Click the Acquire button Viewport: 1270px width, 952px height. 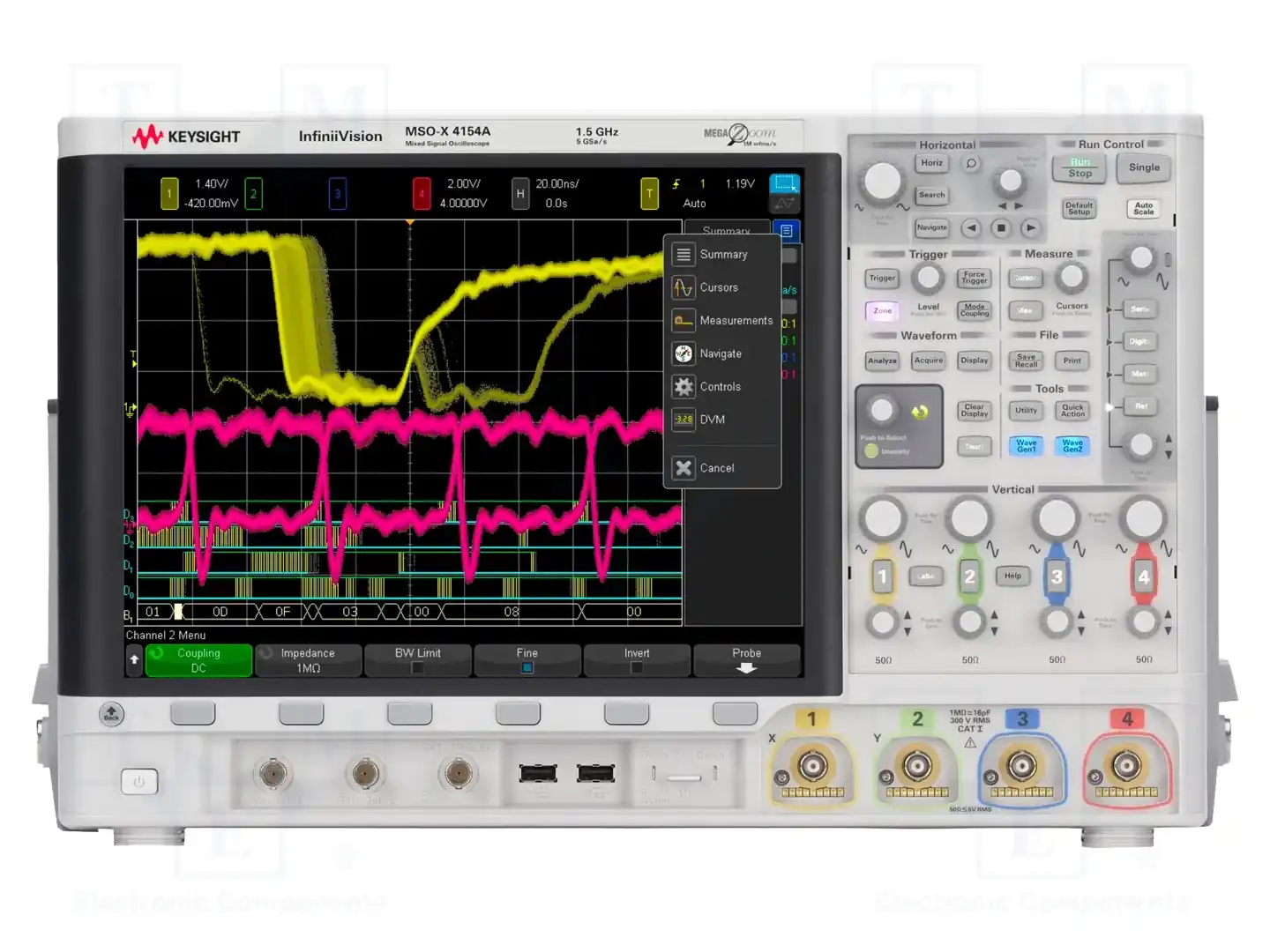[929, 361]
